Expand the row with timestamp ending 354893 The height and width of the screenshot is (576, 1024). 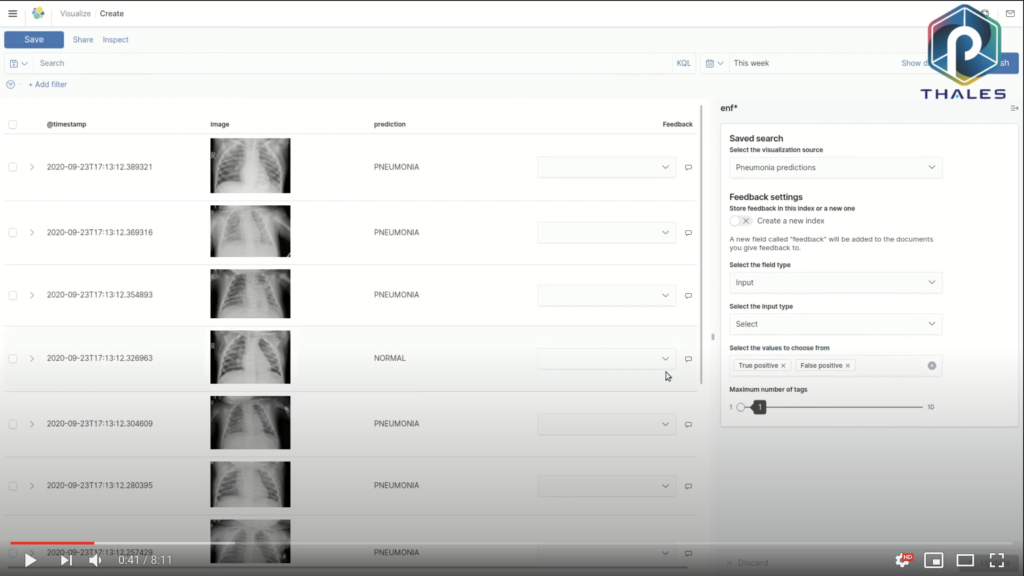click(31, 295)
